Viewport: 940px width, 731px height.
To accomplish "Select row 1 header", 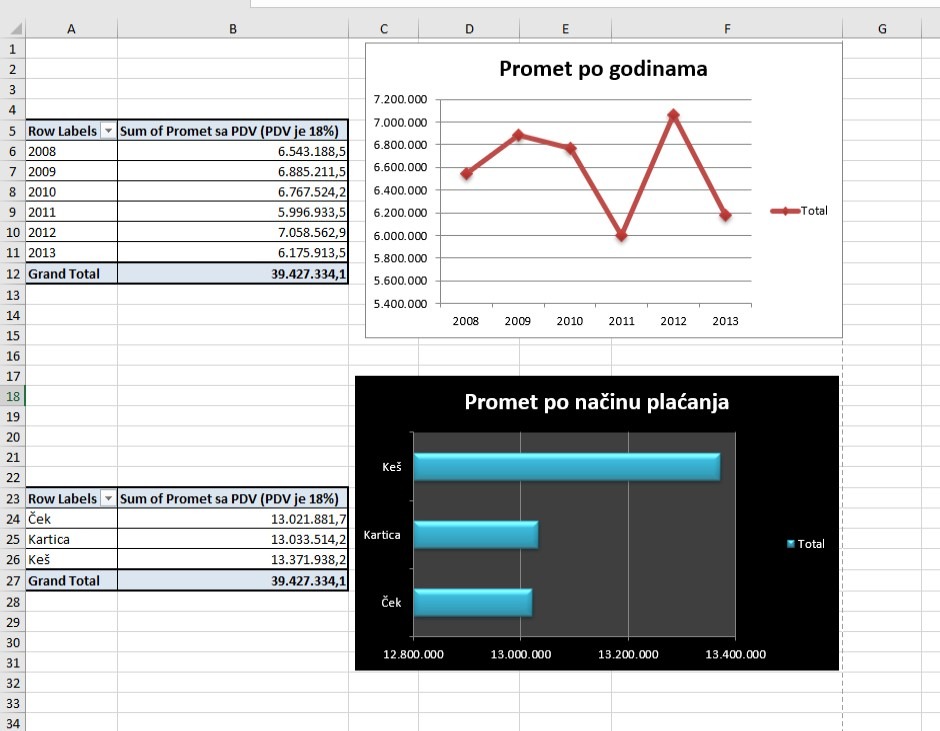I will pos(13,49).
